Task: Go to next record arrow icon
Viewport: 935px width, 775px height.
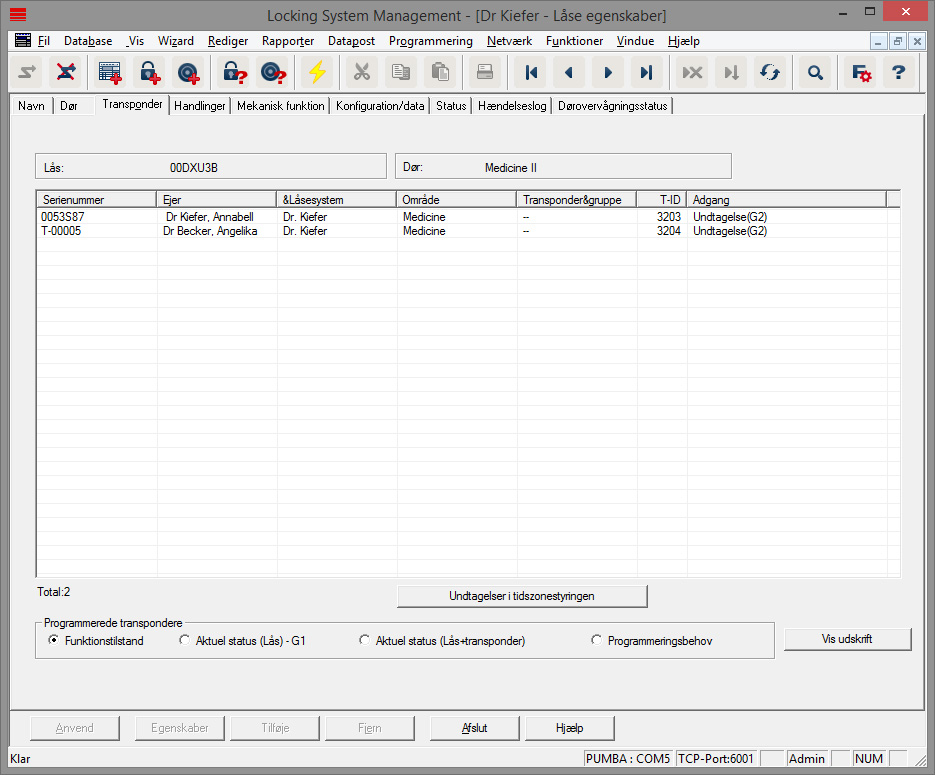Action: [607, 72]
